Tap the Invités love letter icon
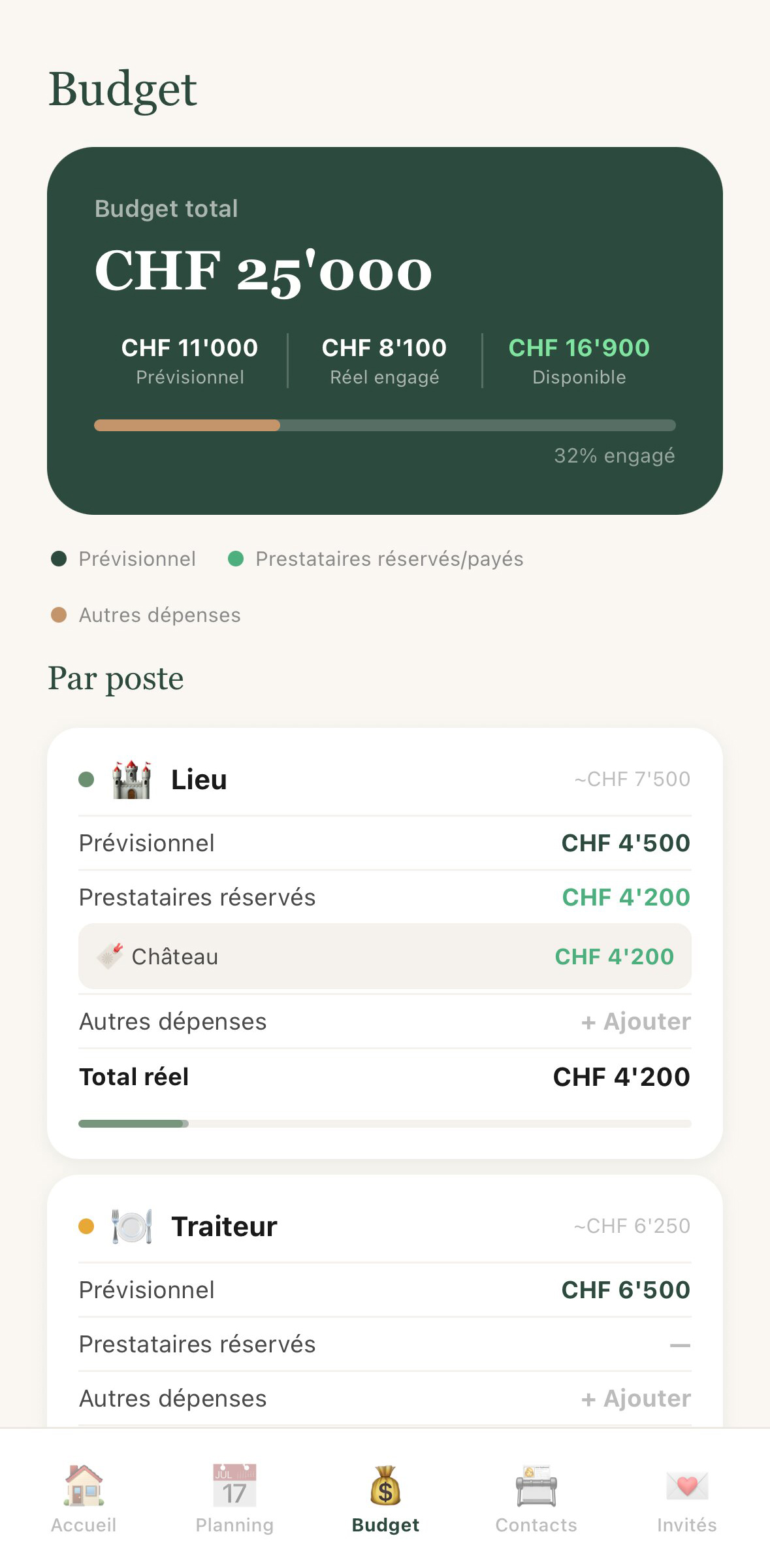The width and height of the screenshot is (770, 1568). 687,1485
